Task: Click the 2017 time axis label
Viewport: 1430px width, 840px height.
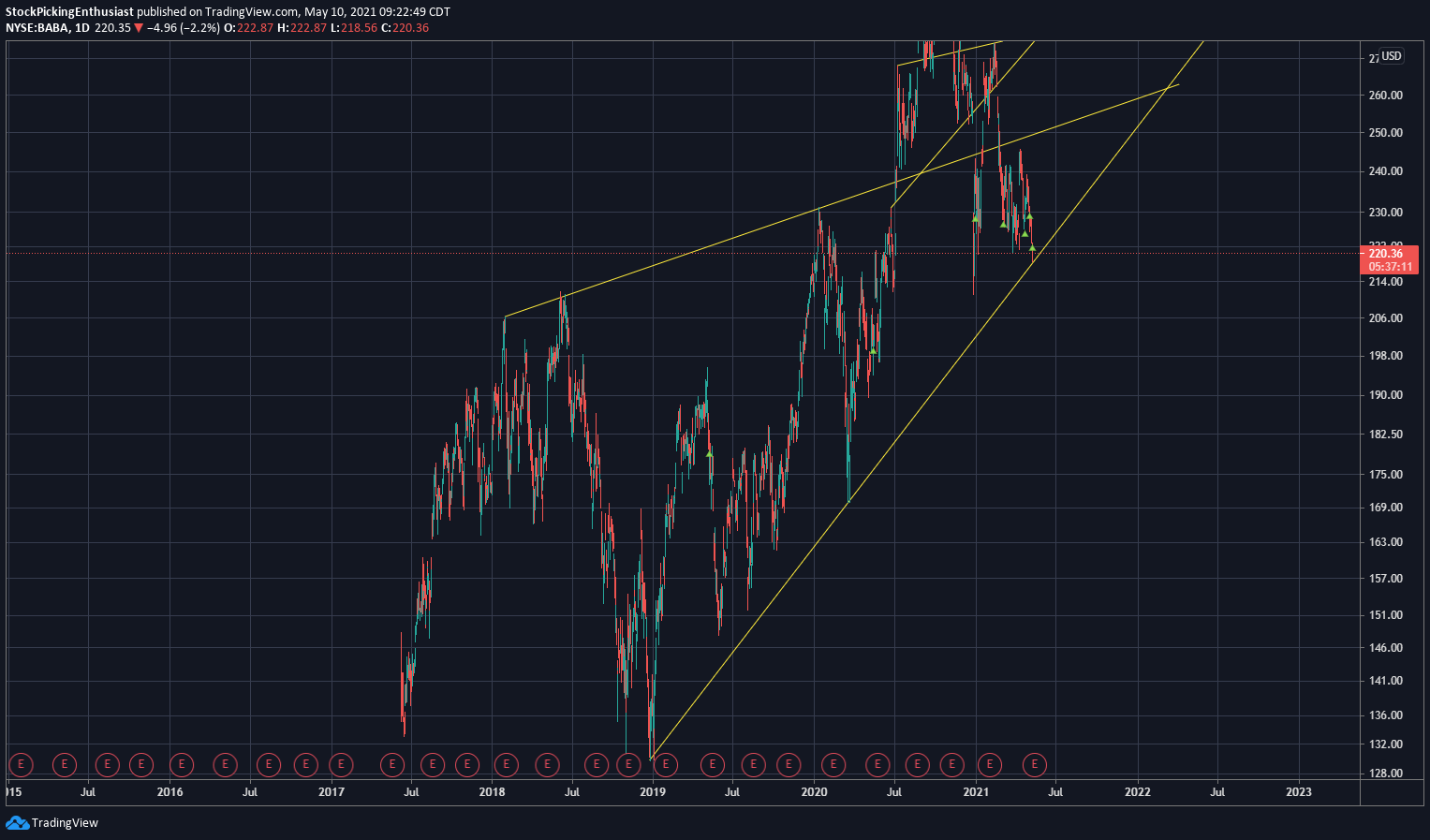Action: click(x=332, y=792)
